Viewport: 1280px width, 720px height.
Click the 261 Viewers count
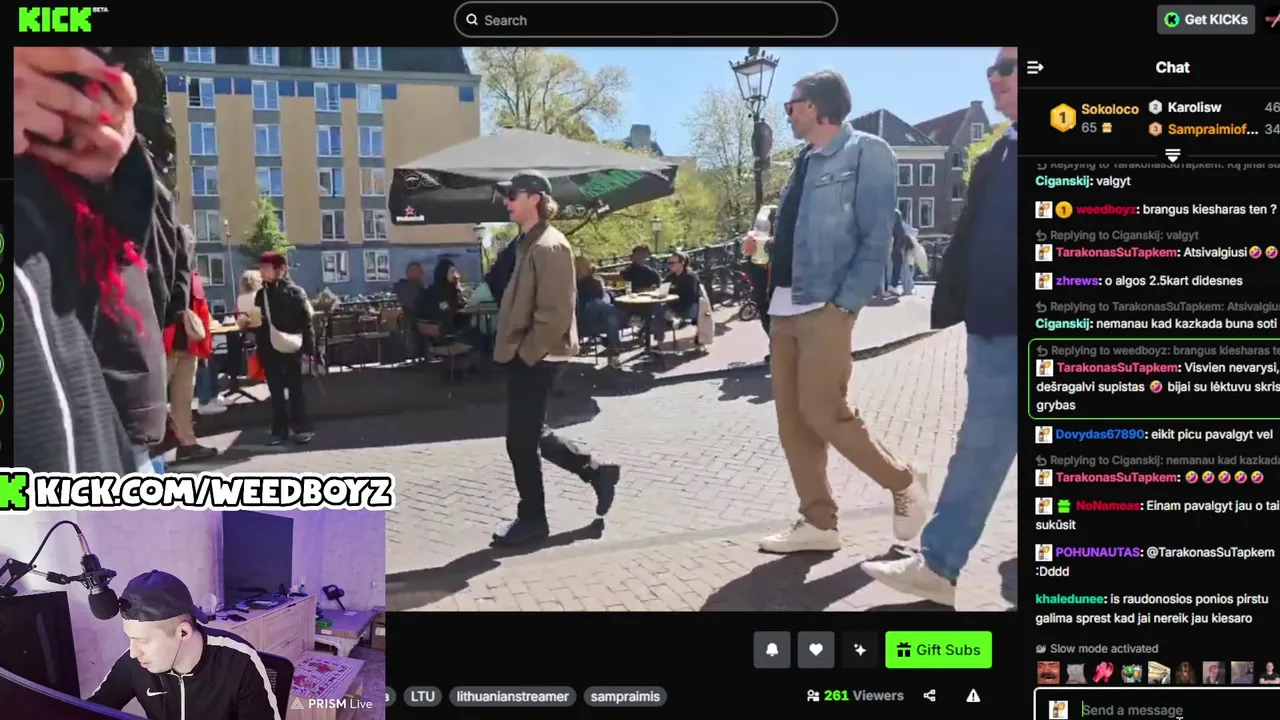pos(855,696)
